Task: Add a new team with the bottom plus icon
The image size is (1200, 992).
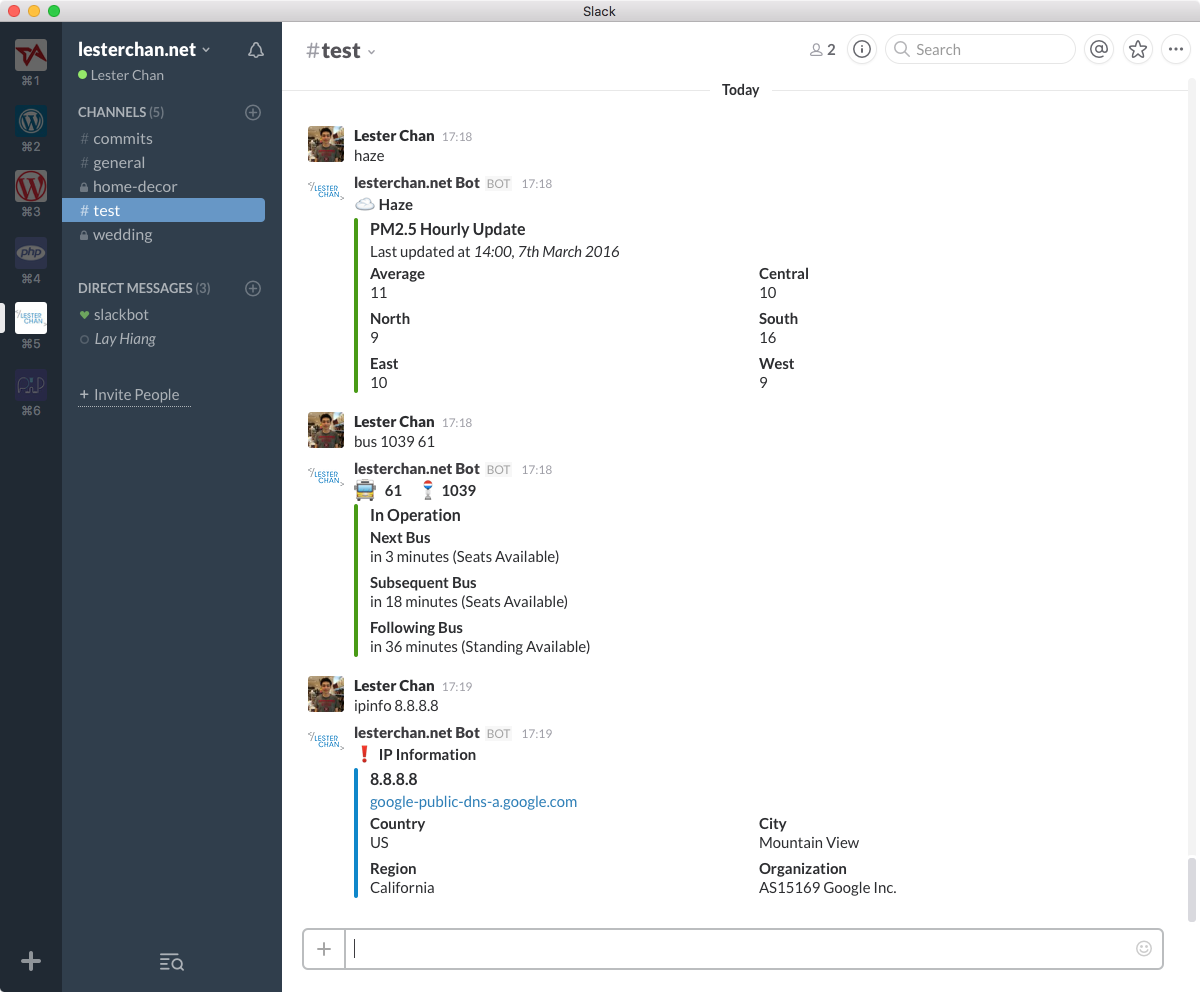Action: [x=31, y=961]
